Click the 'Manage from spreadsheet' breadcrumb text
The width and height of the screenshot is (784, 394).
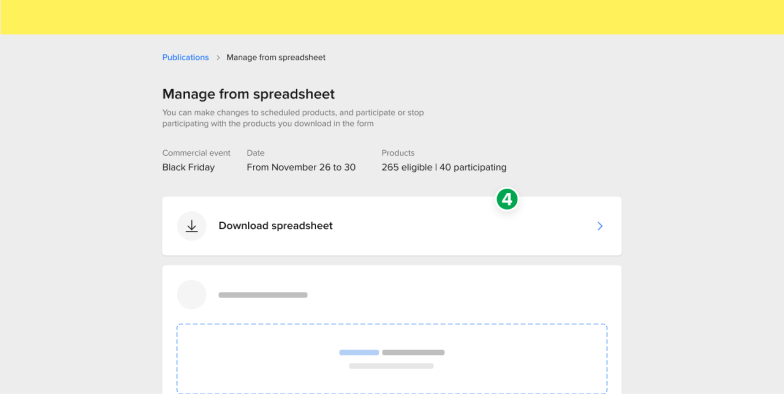click(276, 58)
